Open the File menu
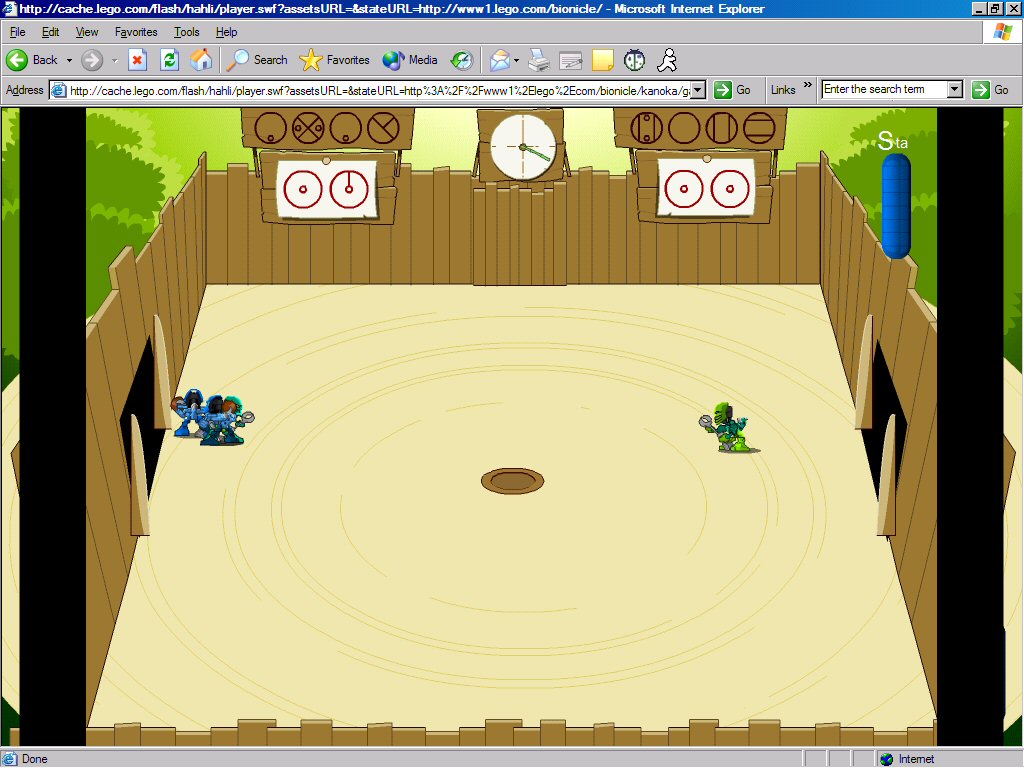Image resolution: width=1024 pixels, height=768 pixels. [x=18, y=32]
